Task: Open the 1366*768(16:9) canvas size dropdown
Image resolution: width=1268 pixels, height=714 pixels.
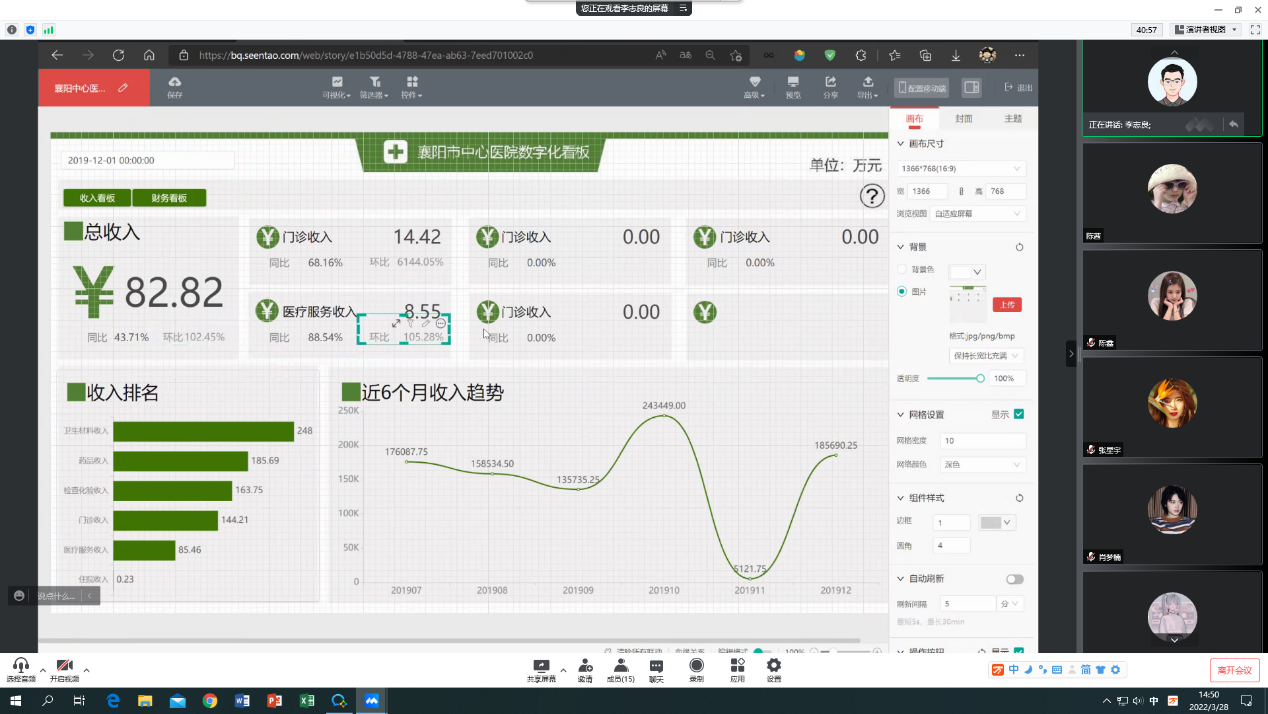Action: tap(961, 169)
